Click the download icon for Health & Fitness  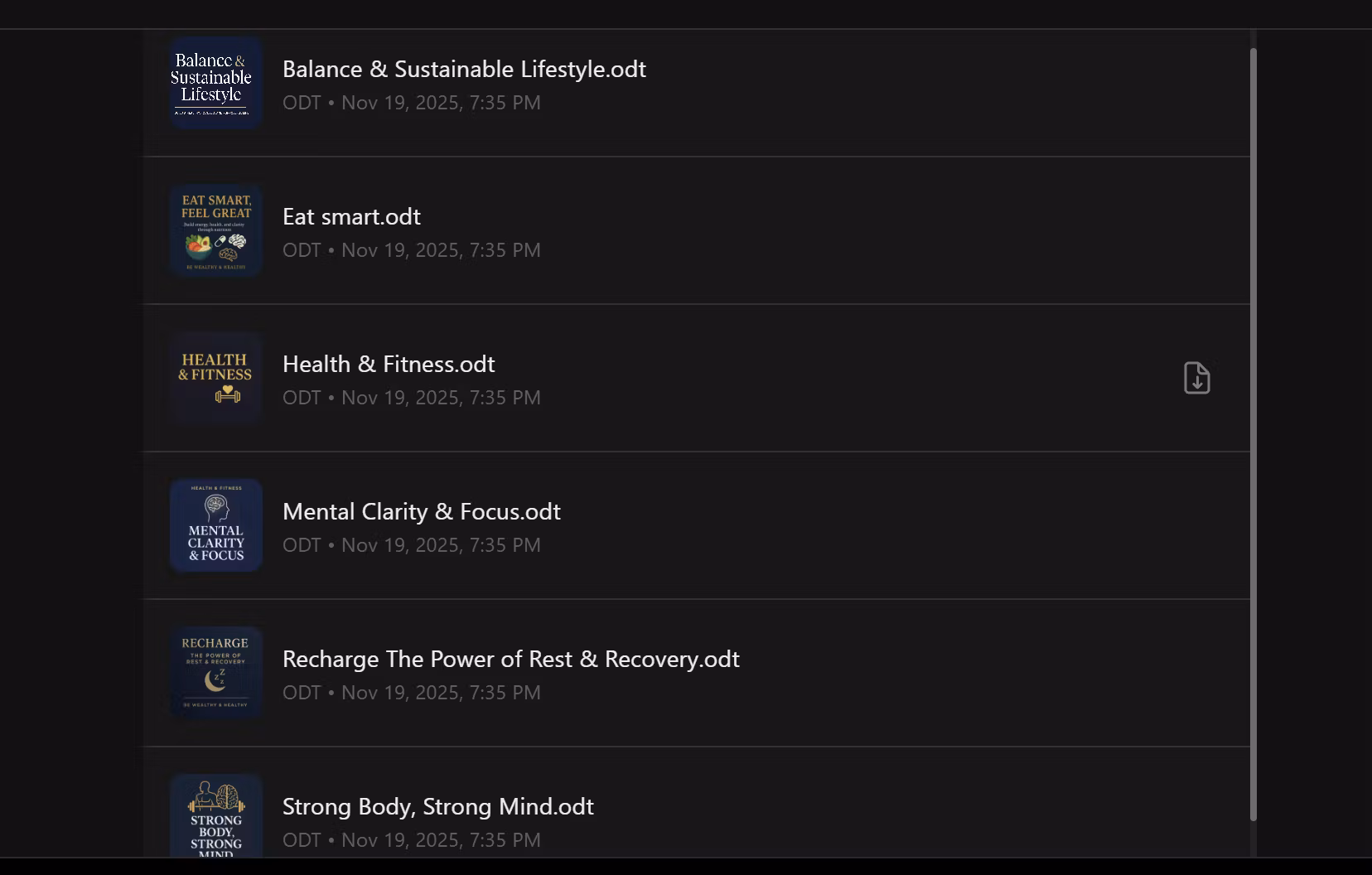(x=1196, y=378)
